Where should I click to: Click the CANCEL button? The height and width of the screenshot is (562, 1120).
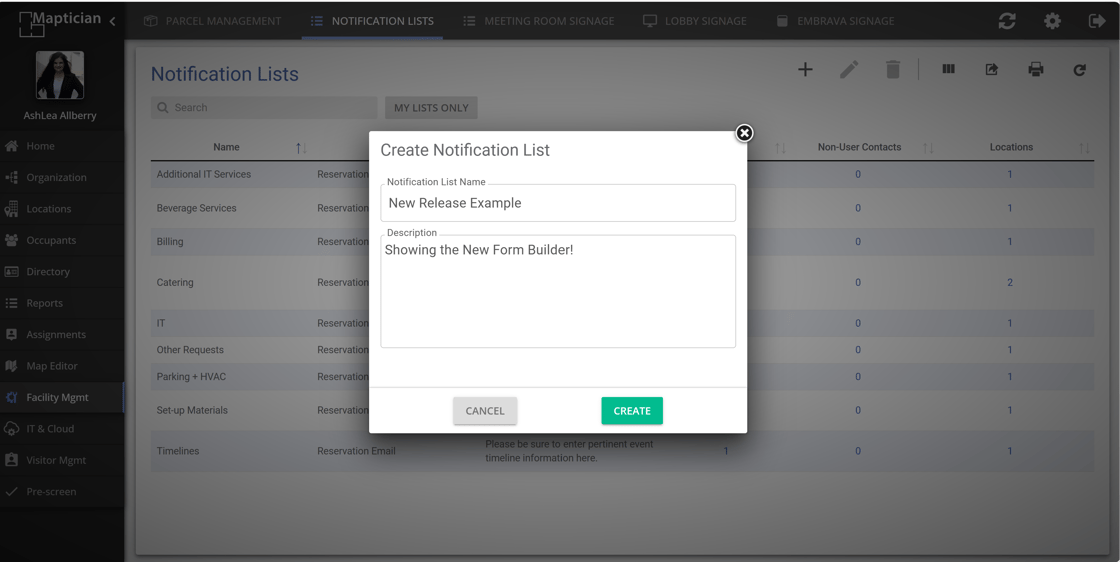[485, 411]
